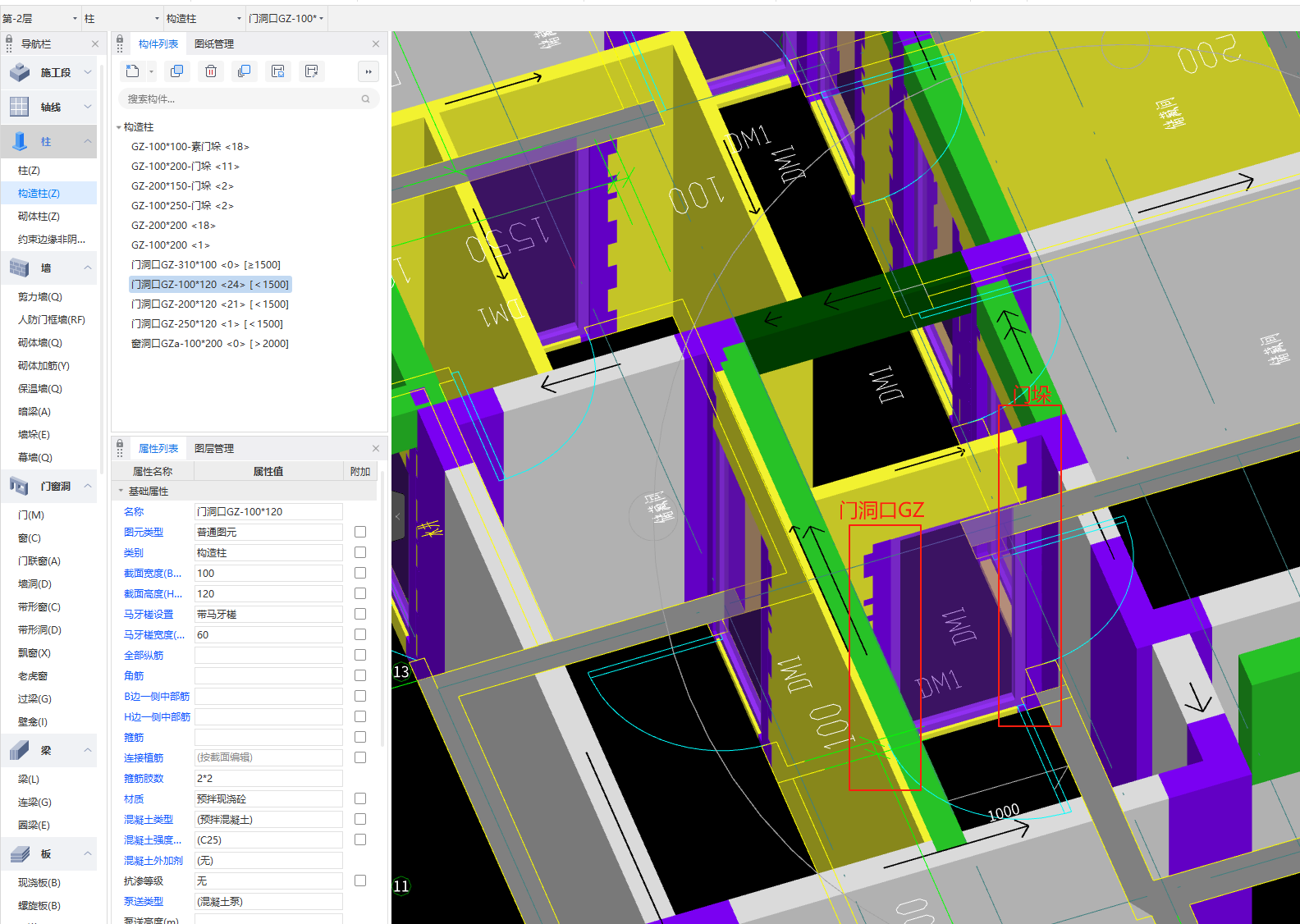Close the 属性列表 panel
1300x924 pixels.
(376, 448)
